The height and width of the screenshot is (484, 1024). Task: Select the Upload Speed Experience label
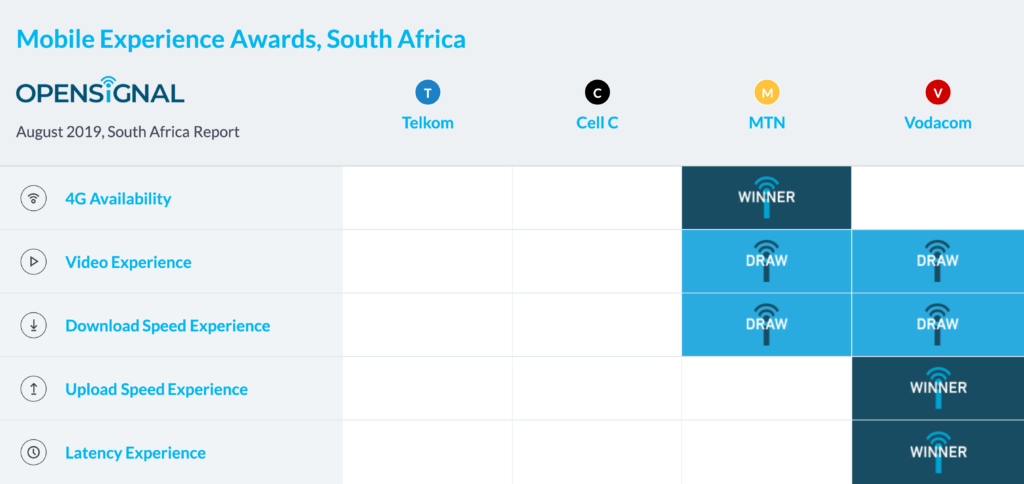[x=156, y=389]
